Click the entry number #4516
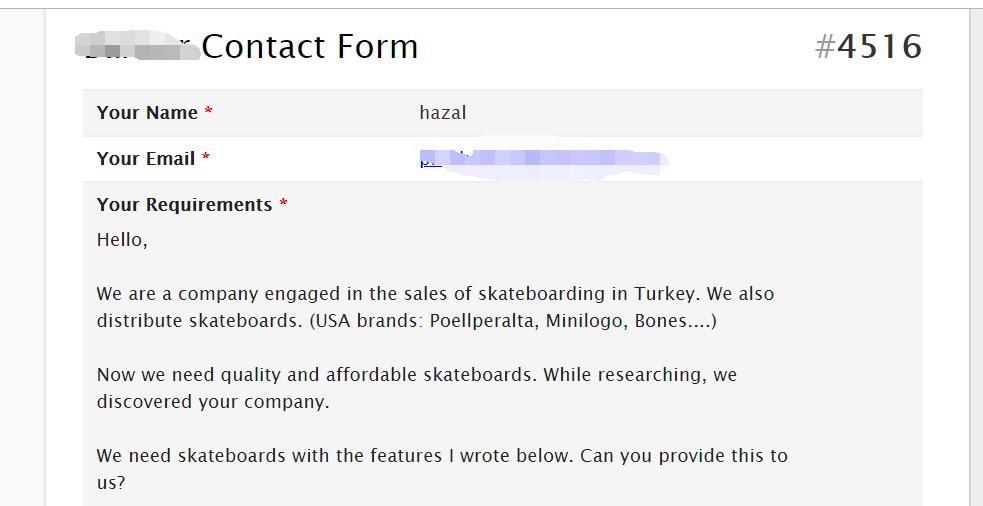The image size is (983, 506). click(x=868, y=47)
